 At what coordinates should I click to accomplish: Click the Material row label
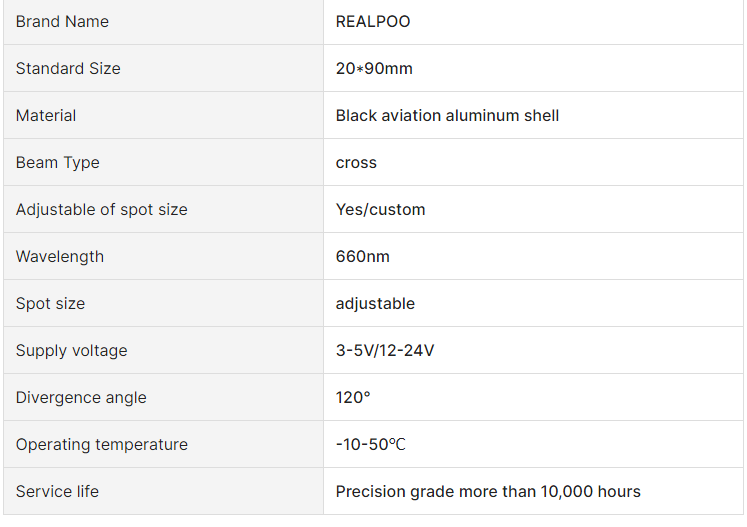point(46,116)
